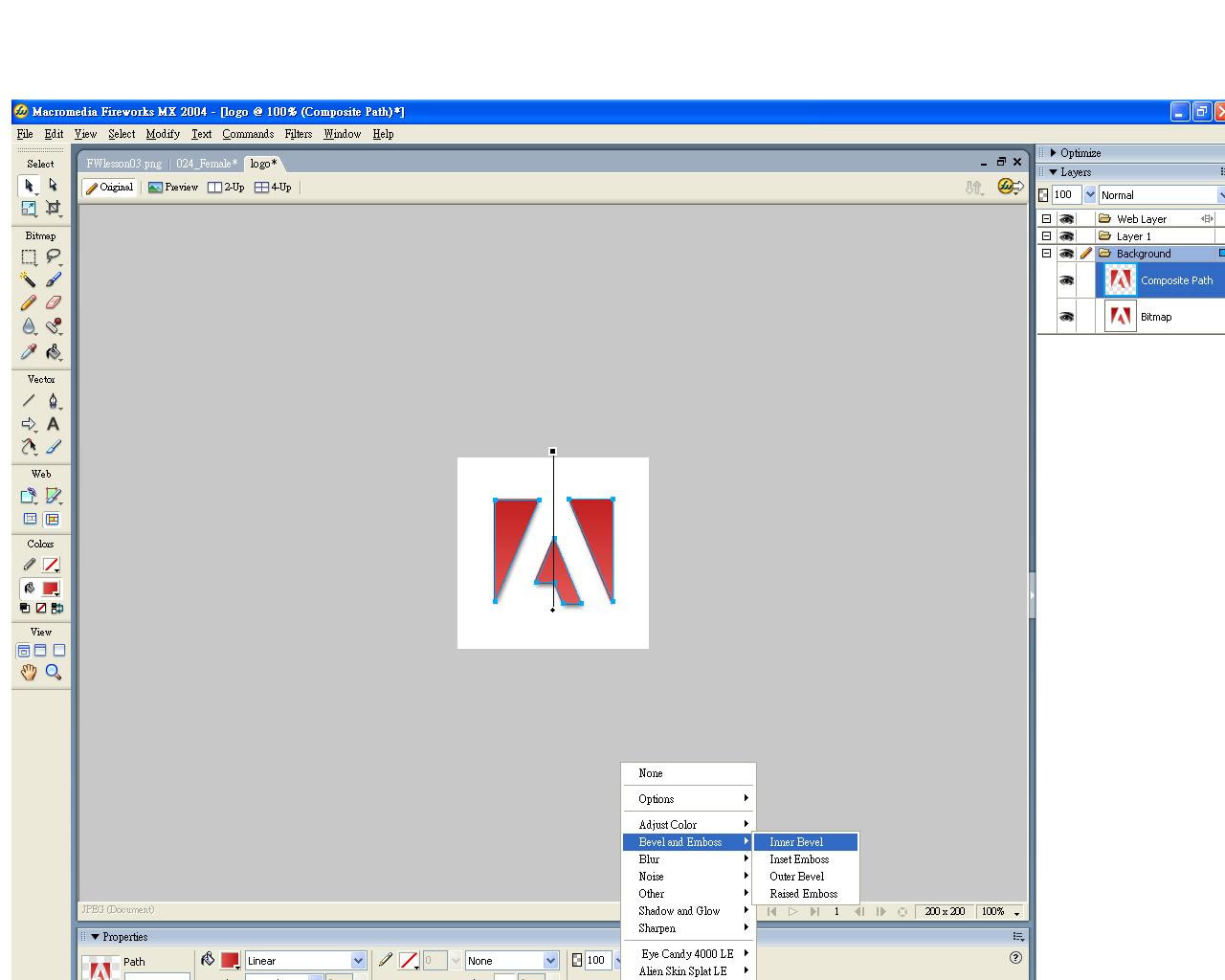Select the Slice tool
This screenshot has width=1225, height=980.
tap(53, 496)
